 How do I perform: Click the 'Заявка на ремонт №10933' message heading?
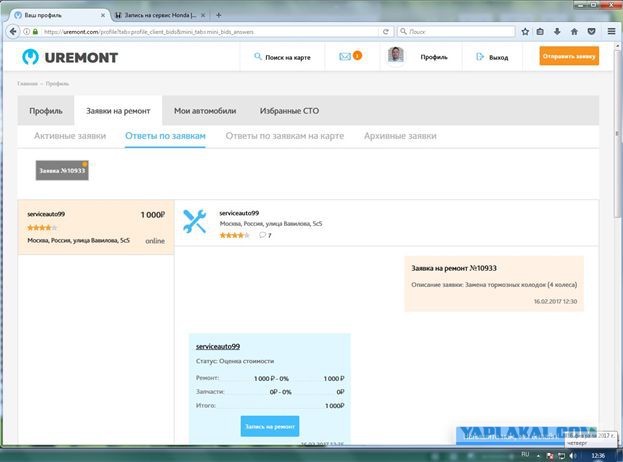(454, 268)
